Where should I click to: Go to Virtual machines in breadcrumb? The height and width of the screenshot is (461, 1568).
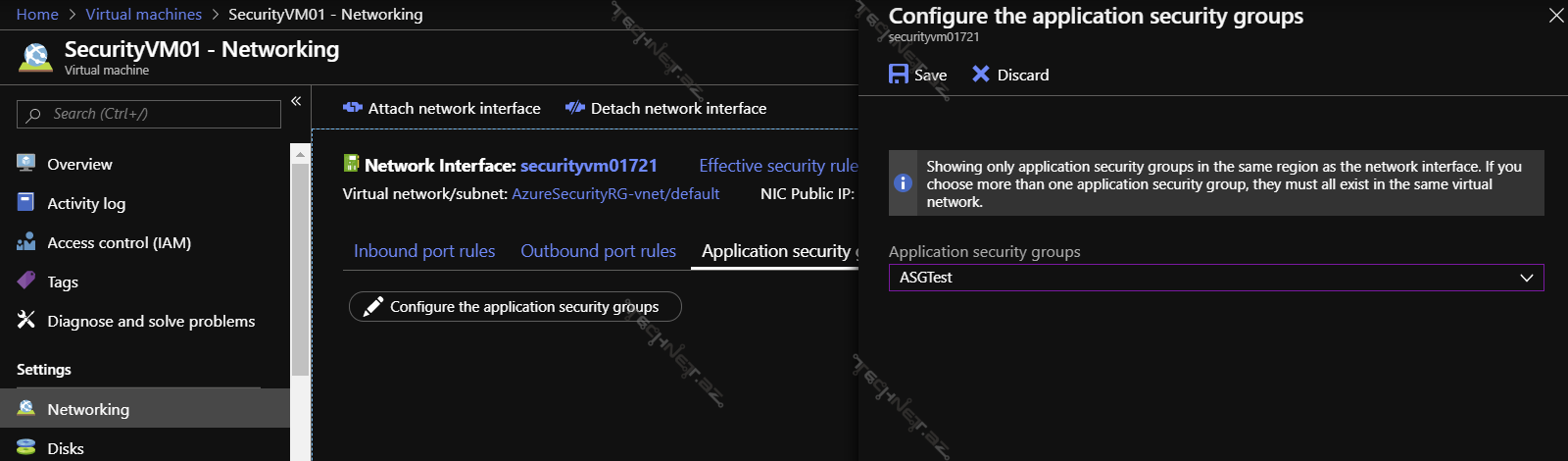coord(143,15)
